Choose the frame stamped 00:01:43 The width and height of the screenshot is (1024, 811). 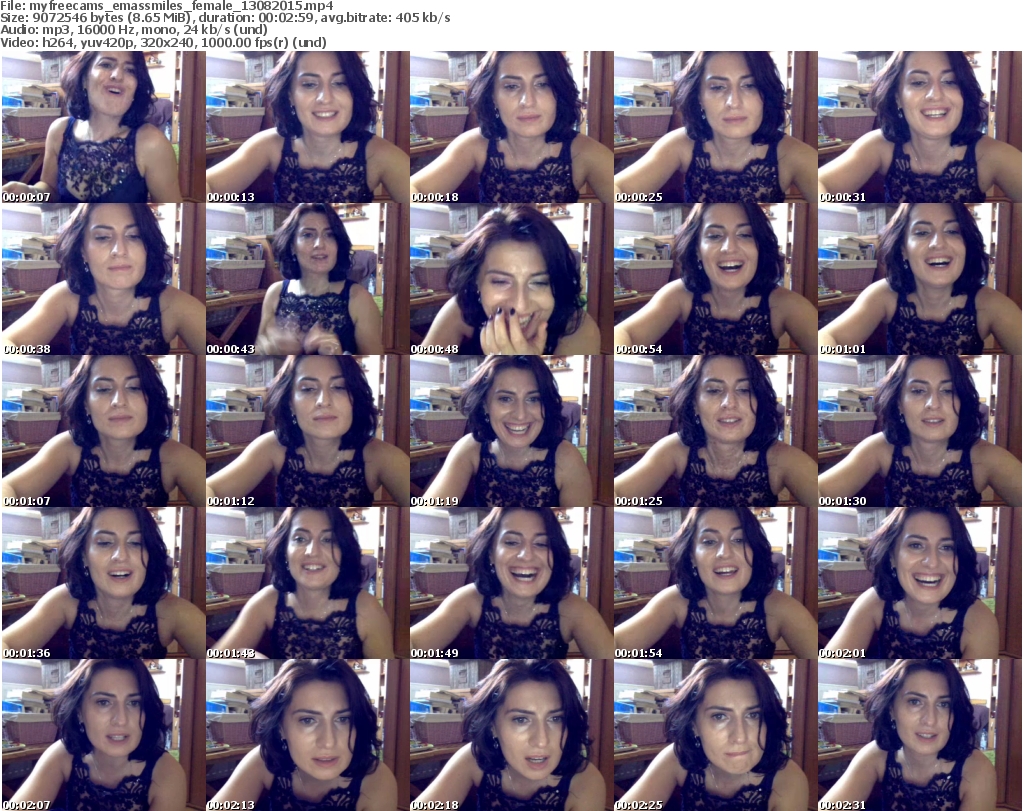coord(308,582)
